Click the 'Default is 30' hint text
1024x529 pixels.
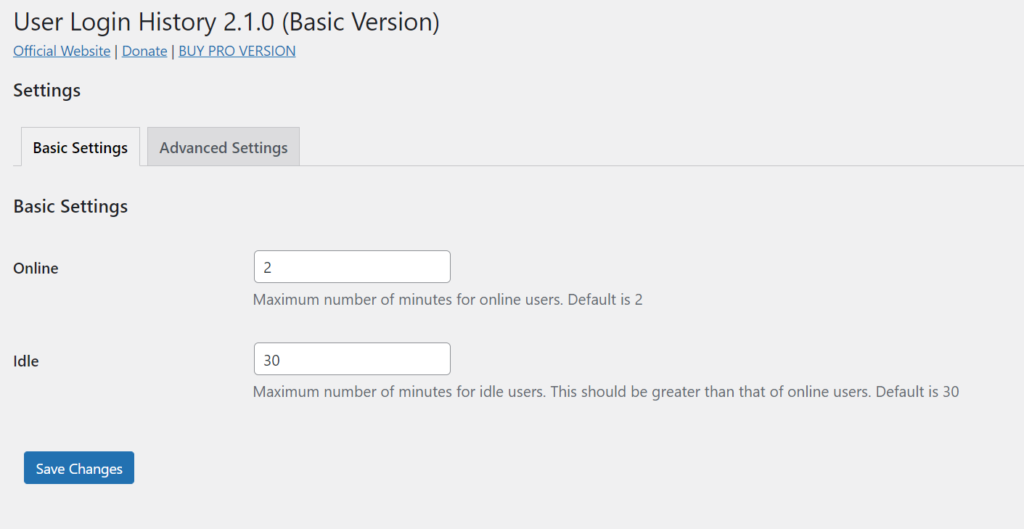917,391
